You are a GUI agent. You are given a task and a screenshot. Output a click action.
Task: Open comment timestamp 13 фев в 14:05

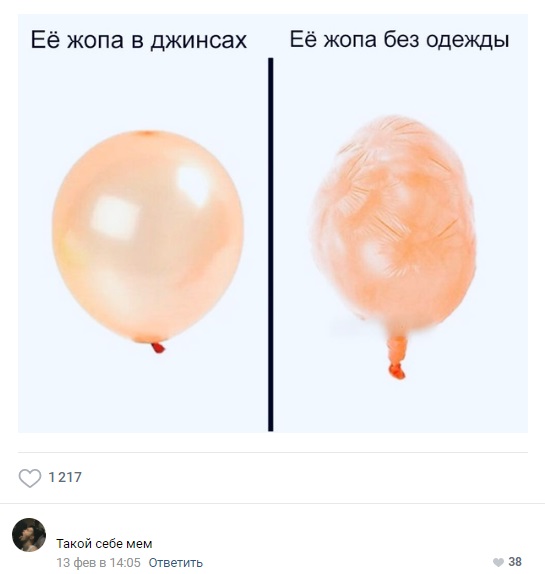[x=98, y=563]
